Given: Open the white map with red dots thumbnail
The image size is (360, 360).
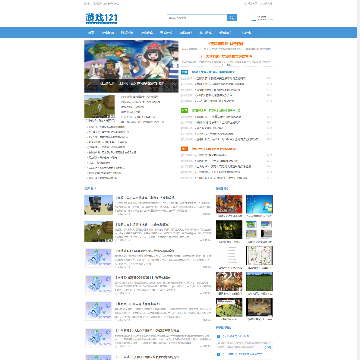Looking at the screenshot, I should tap(259, 256).
